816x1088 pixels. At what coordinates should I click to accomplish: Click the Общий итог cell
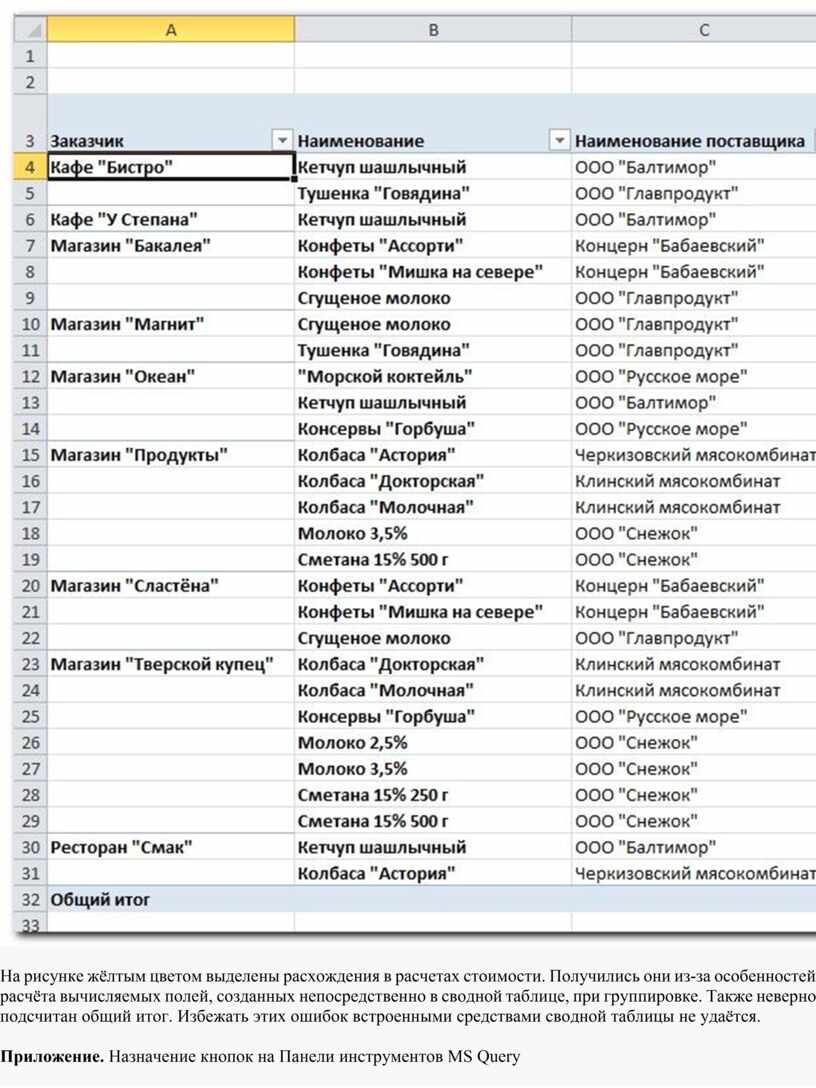pyautogui.click(x=171, y=900)
